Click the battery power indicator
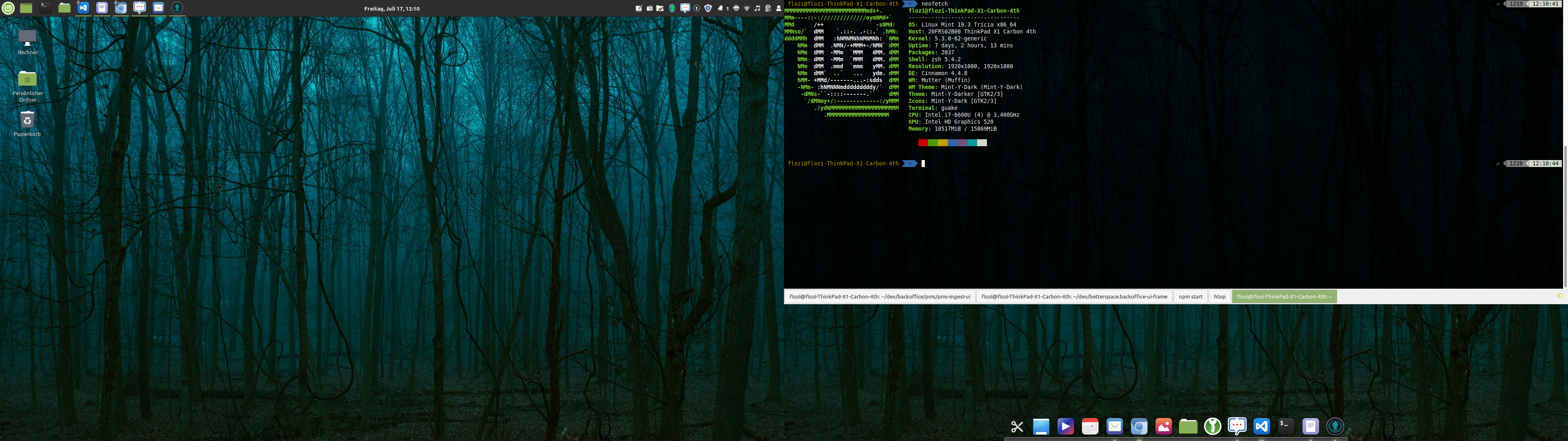Viewport: 1568px width, 441px height. [768, 9]
